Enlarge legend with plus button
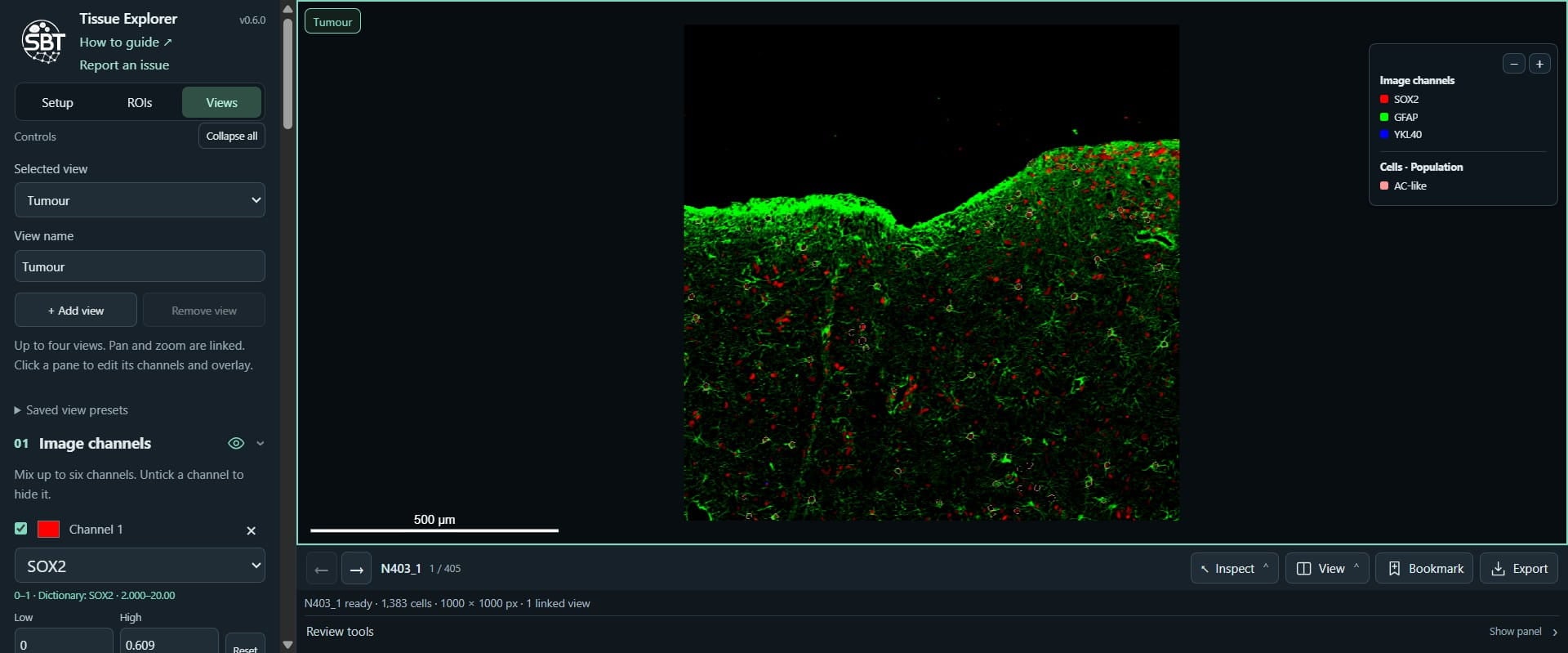 coord(1539,64)
